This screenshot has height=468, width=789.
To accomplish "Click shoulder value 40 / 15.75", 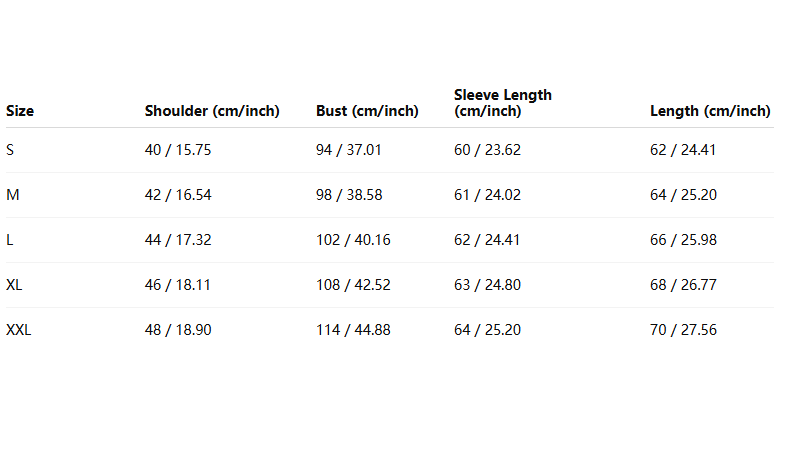I will tap(178, 150).
